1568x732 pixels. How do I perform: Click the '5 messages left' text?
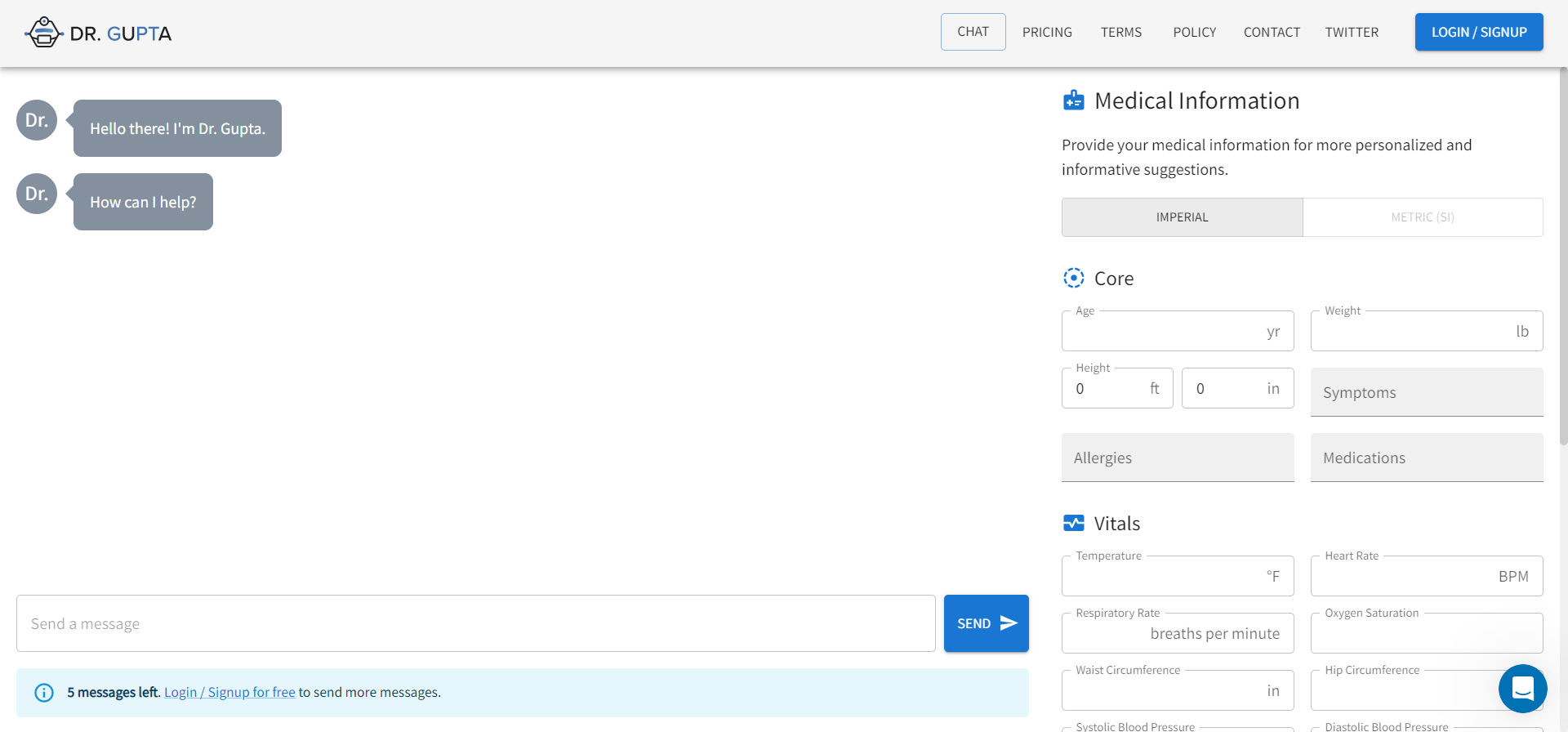[x=113, y=692]
